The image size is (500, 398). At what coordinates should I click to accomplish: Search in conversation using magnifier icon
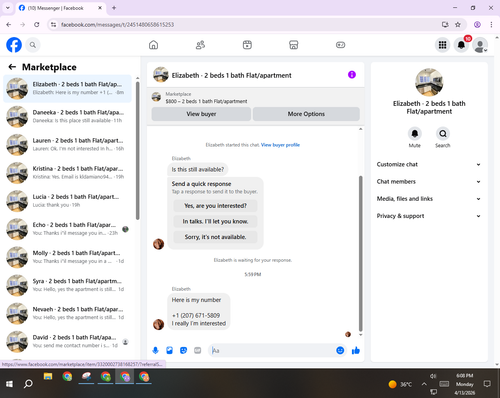click(x=443, y=134)
